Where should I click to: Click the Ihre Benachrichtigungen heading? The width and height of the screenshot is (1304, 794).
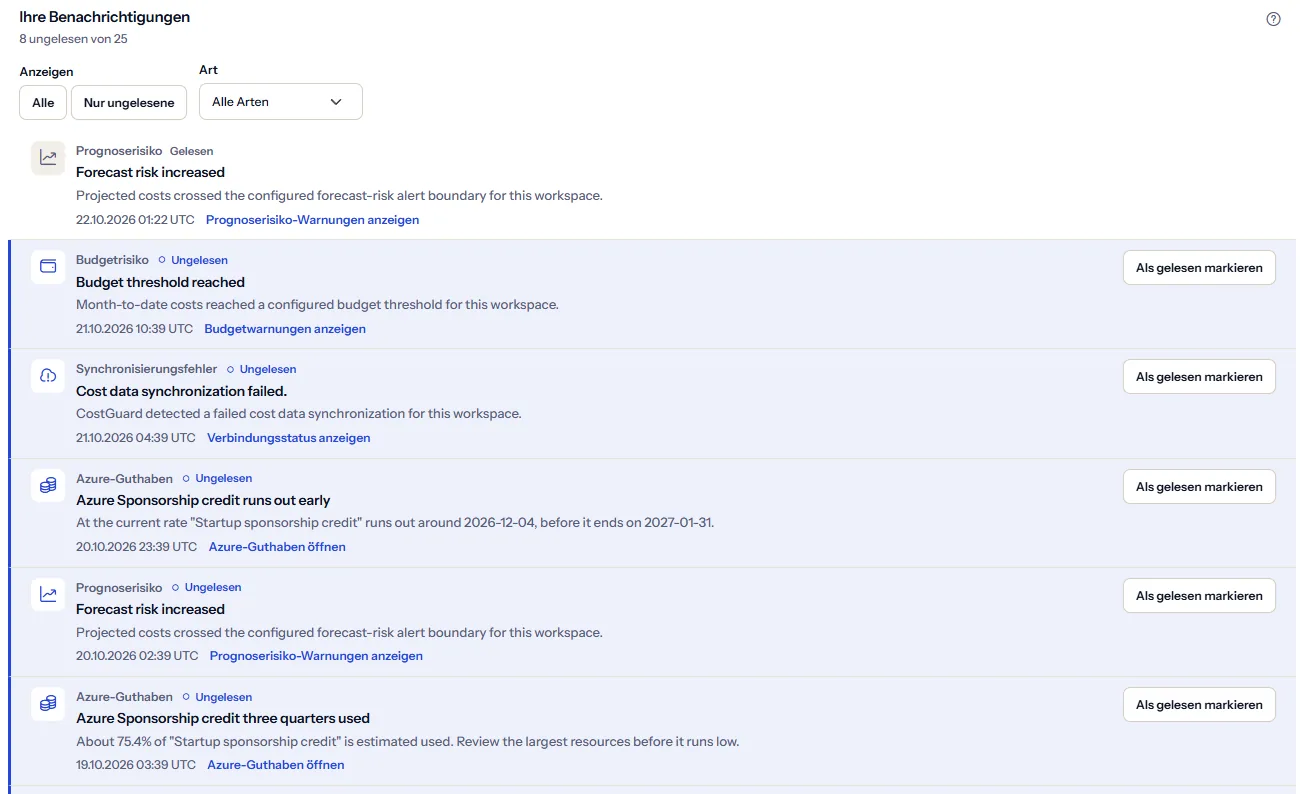click(x=105, y=17)
